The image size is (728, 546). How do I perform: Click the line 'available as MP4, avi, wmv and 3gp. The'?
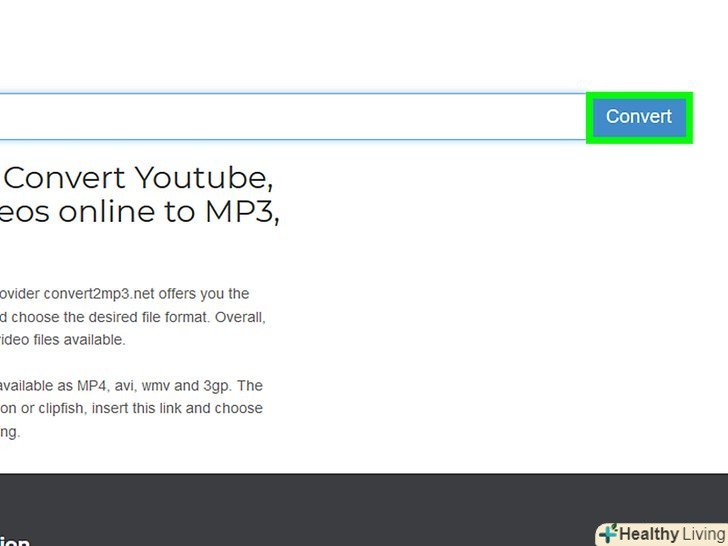131,386
